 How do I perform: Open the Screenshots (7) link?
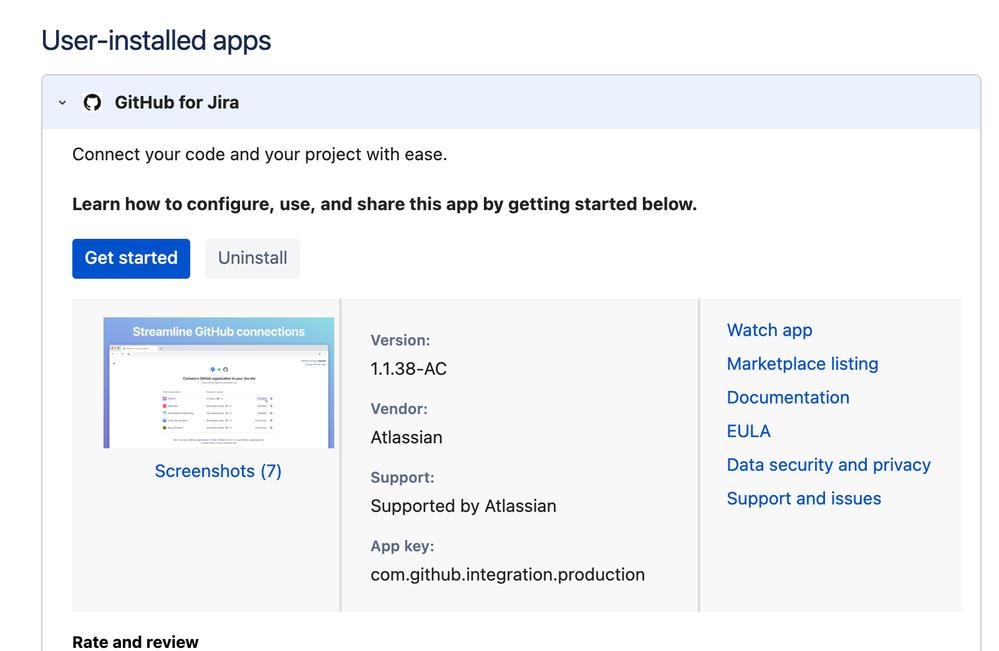(218, 471)
